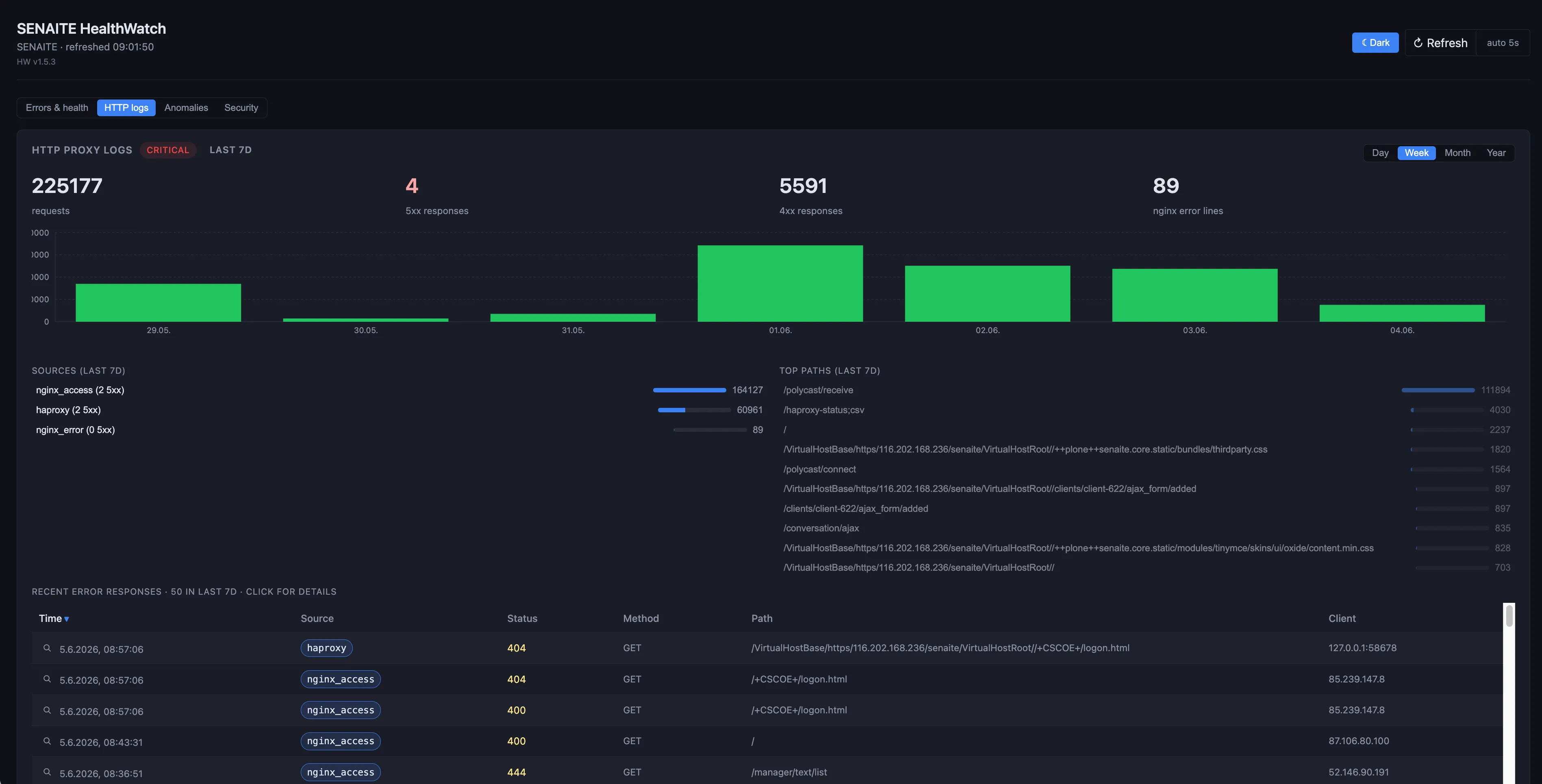
Task: Open magnifier for nginx_access 404 logon.html row
Action: (47, 679)
